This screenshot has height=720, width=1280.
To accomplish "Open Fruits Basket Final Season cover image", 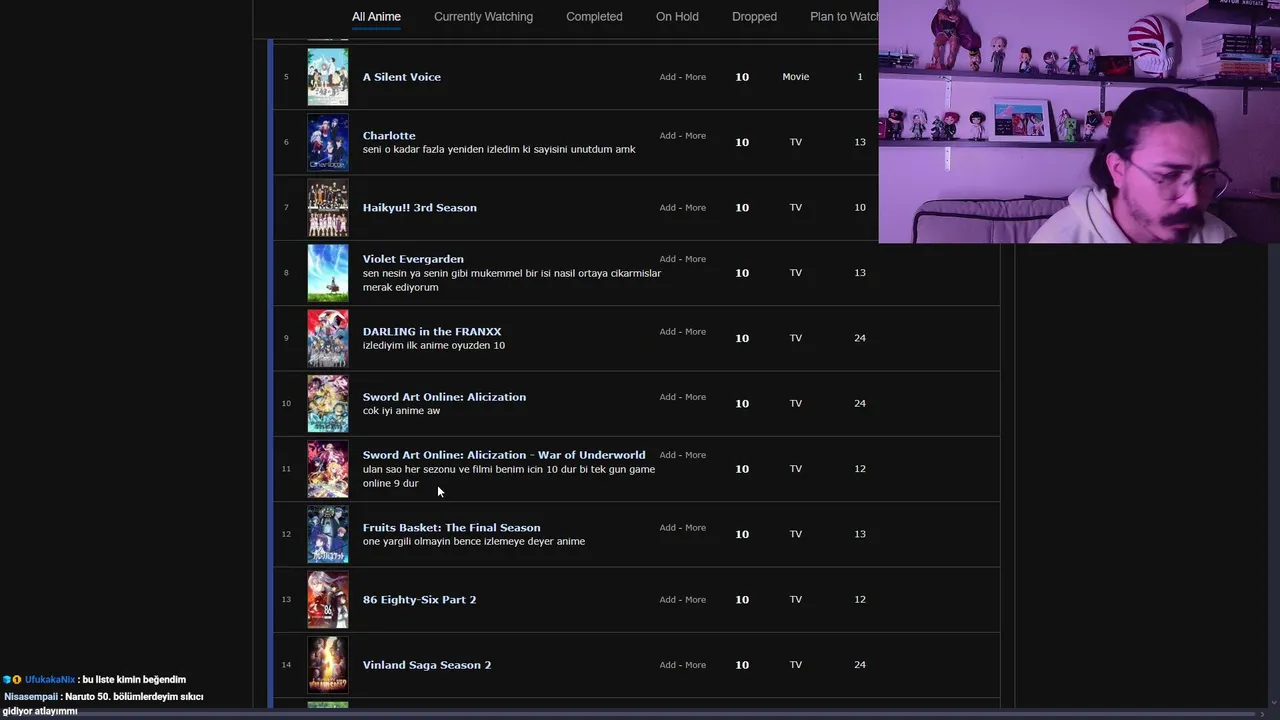I will coord(328,534).
